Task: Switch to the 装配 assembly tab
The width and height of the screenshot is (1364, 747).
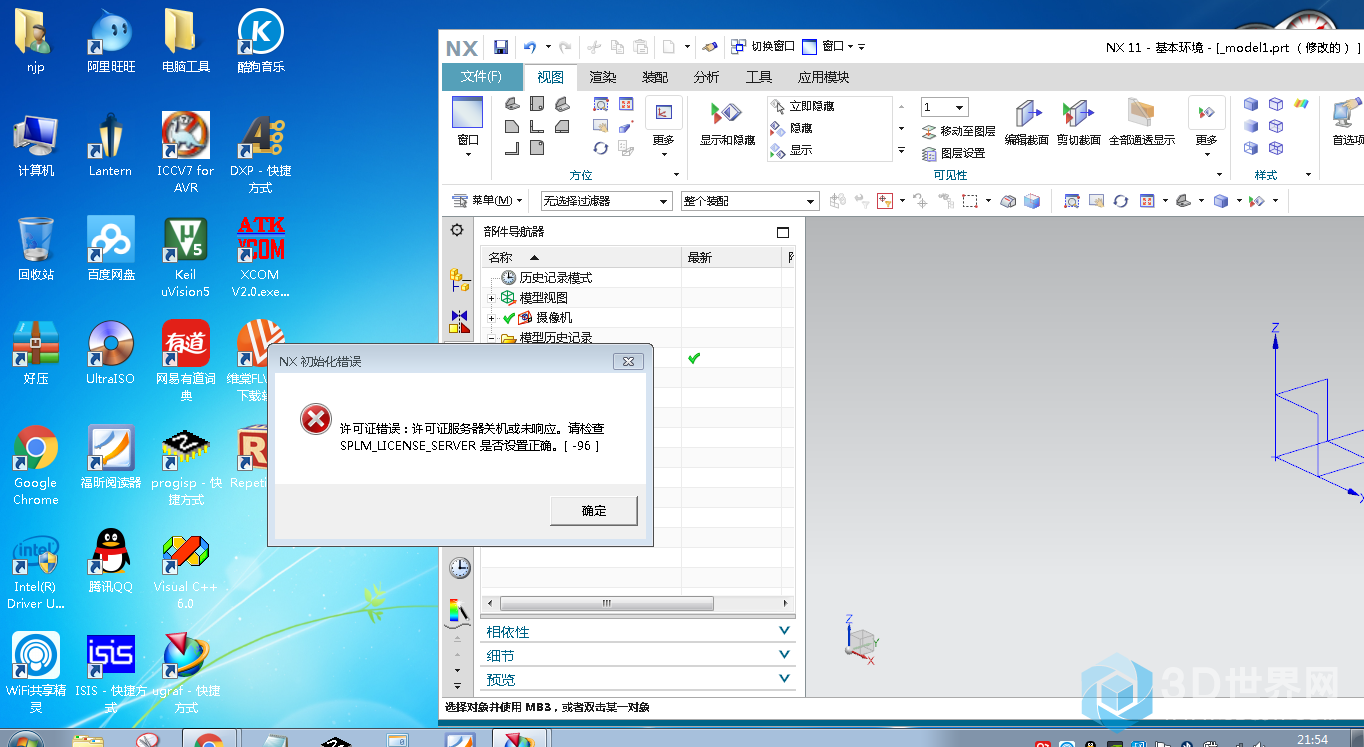Action: (655, 77)
